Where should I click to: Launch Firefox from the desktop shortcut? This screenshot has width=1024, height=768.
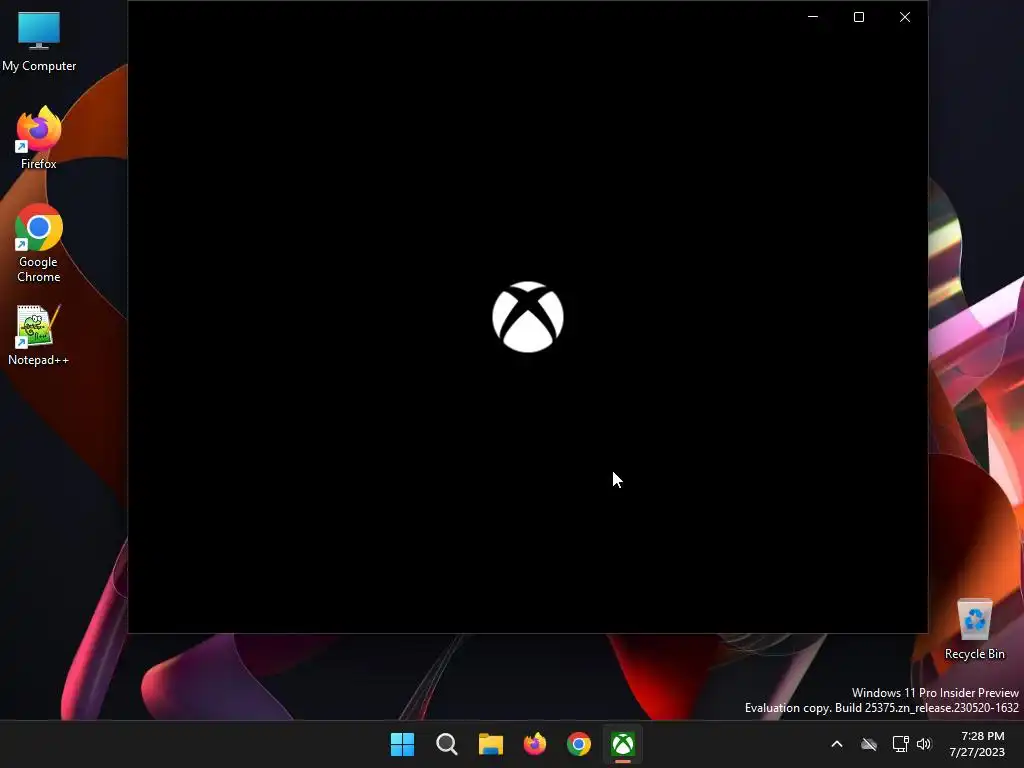tap(39, 138)
